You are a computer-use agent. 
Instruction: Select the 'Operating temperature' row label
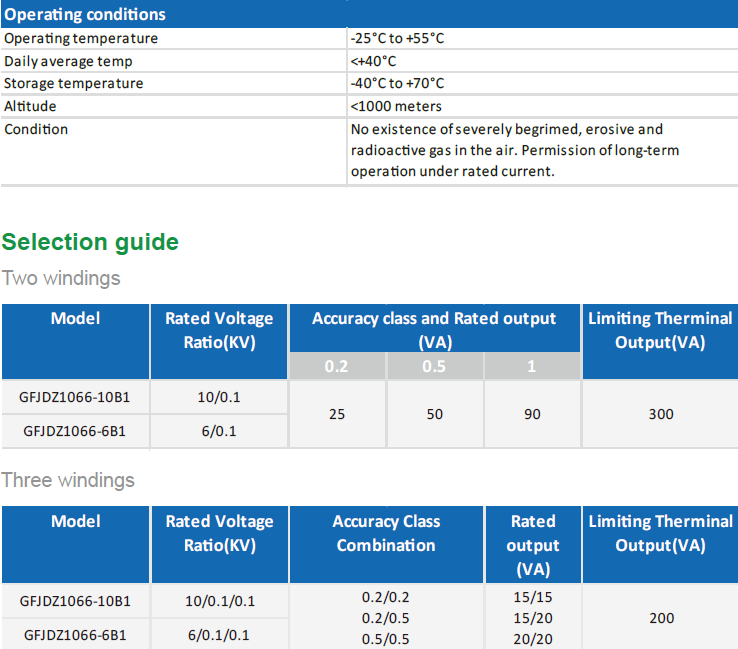(81, 38)
